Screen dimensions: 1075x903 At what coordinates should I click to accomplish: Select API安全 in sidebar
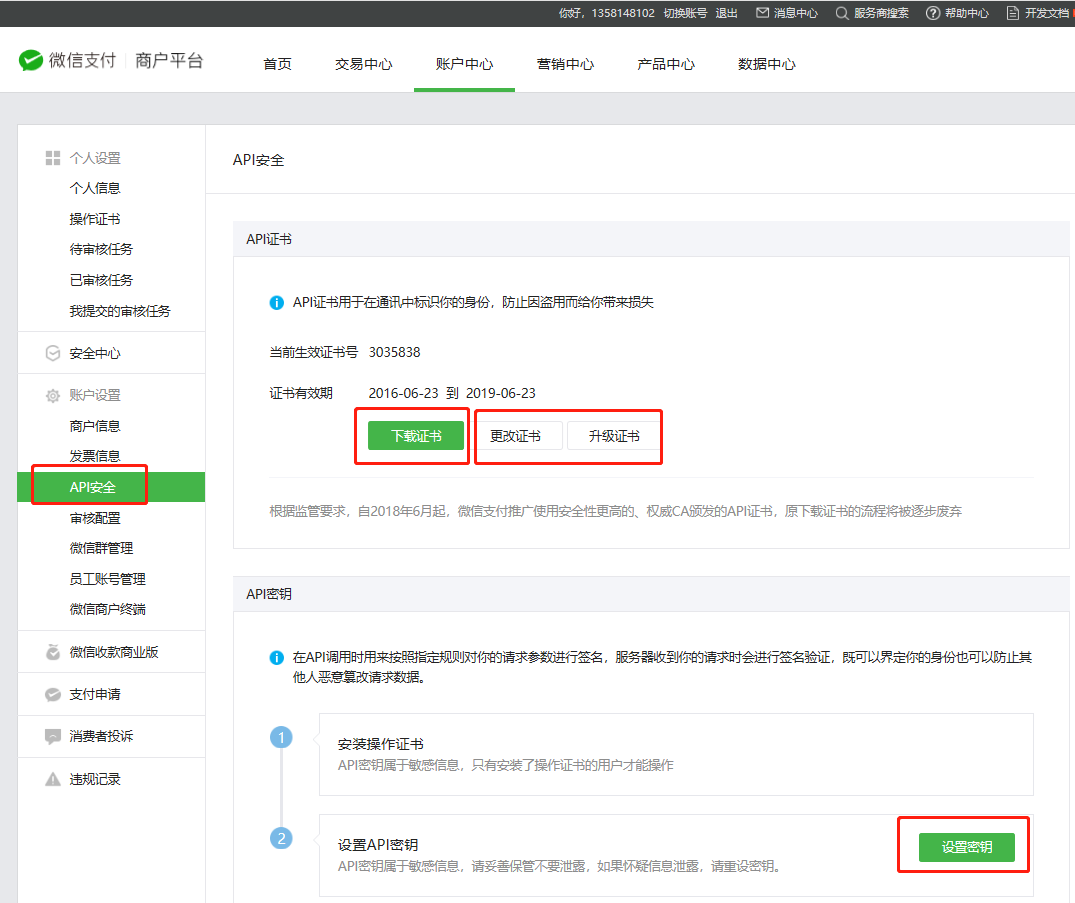(x=111, y=487)
